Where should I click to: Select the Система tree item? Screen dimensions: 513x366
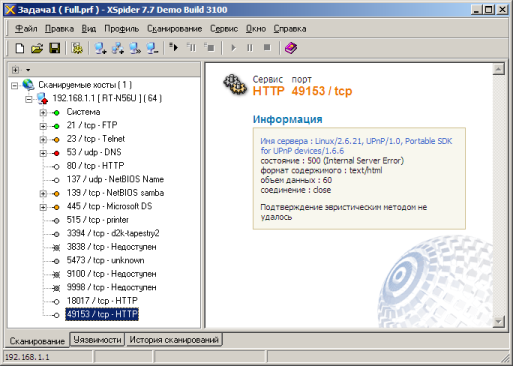click(83, 112)
